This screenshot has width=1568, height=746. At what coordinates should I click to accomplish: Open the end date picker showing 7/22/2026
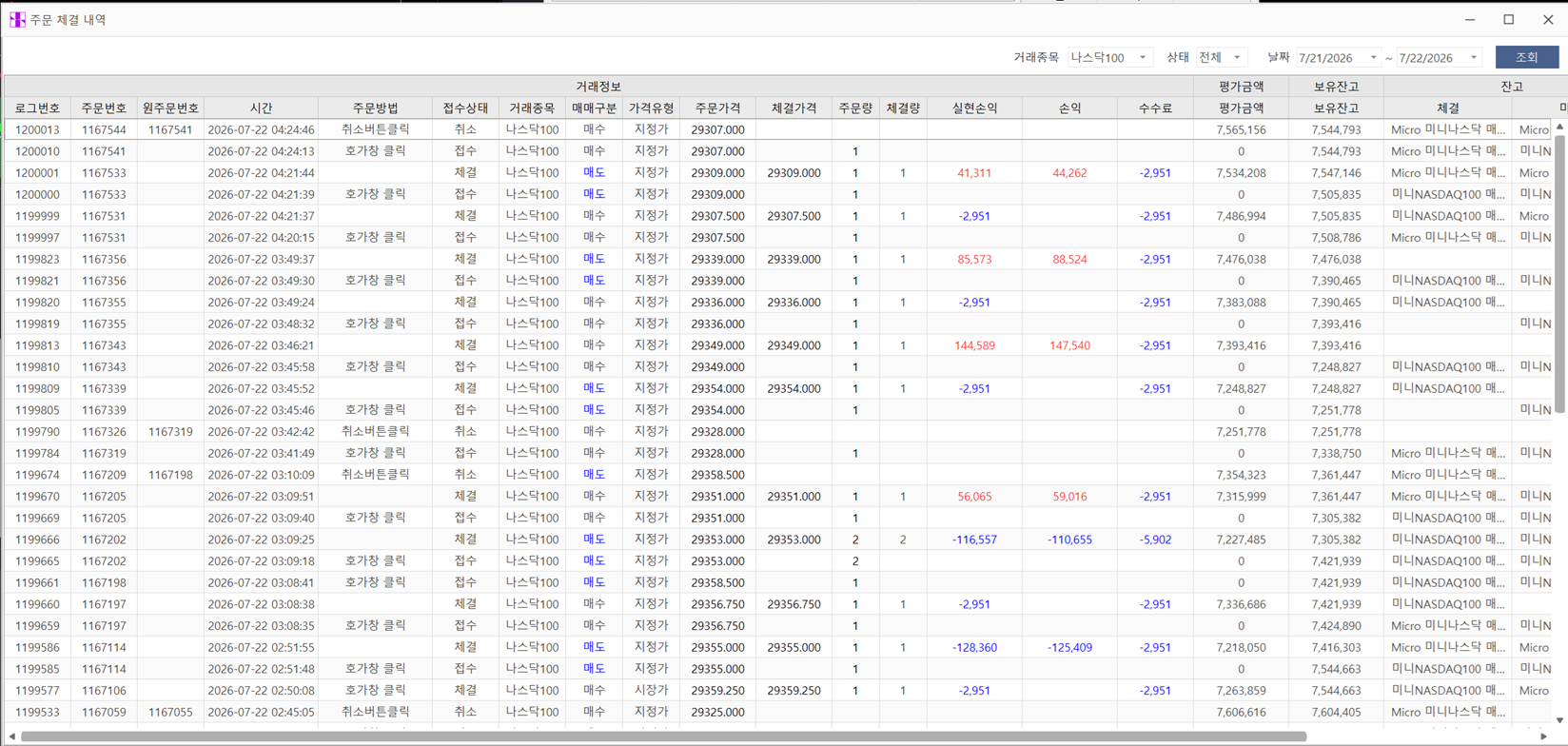pos(1440,57)
